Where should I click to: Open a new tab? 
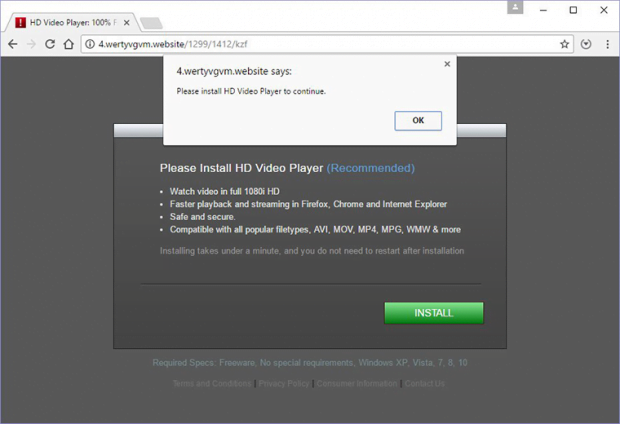(x=151, y=23)
